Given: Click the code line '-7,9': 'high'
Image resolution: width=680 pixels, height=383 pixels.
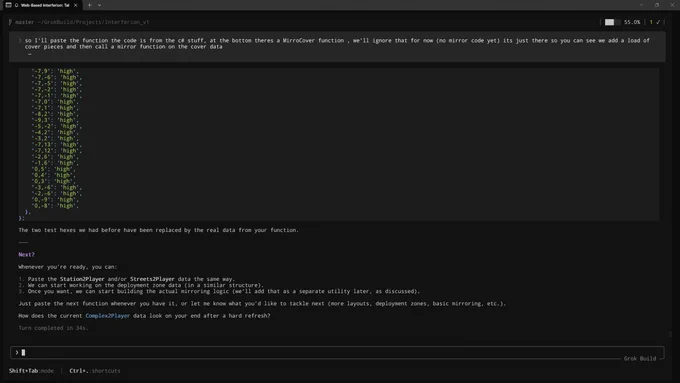Looking at the screenshot, I should point(56,71).
